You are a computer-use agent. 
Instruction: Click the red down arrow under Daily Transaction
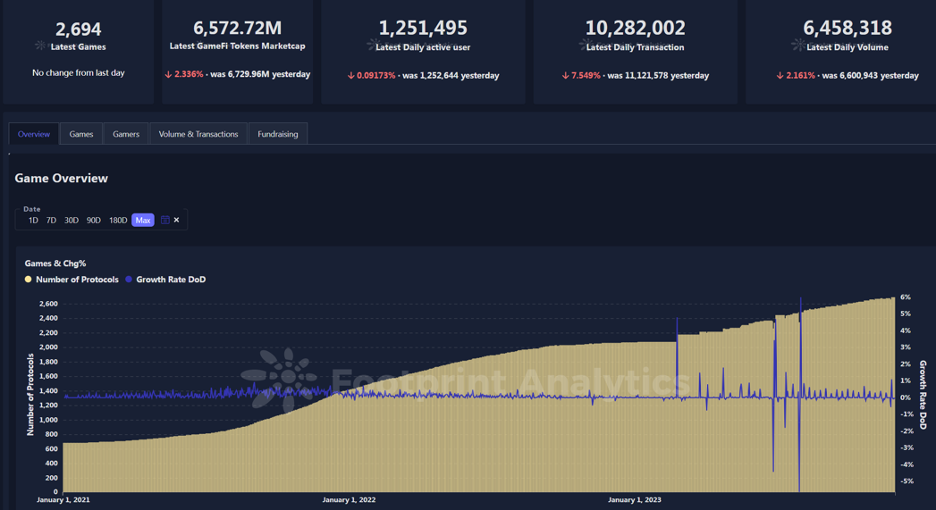pyautogui.click(x=565, y=75)
